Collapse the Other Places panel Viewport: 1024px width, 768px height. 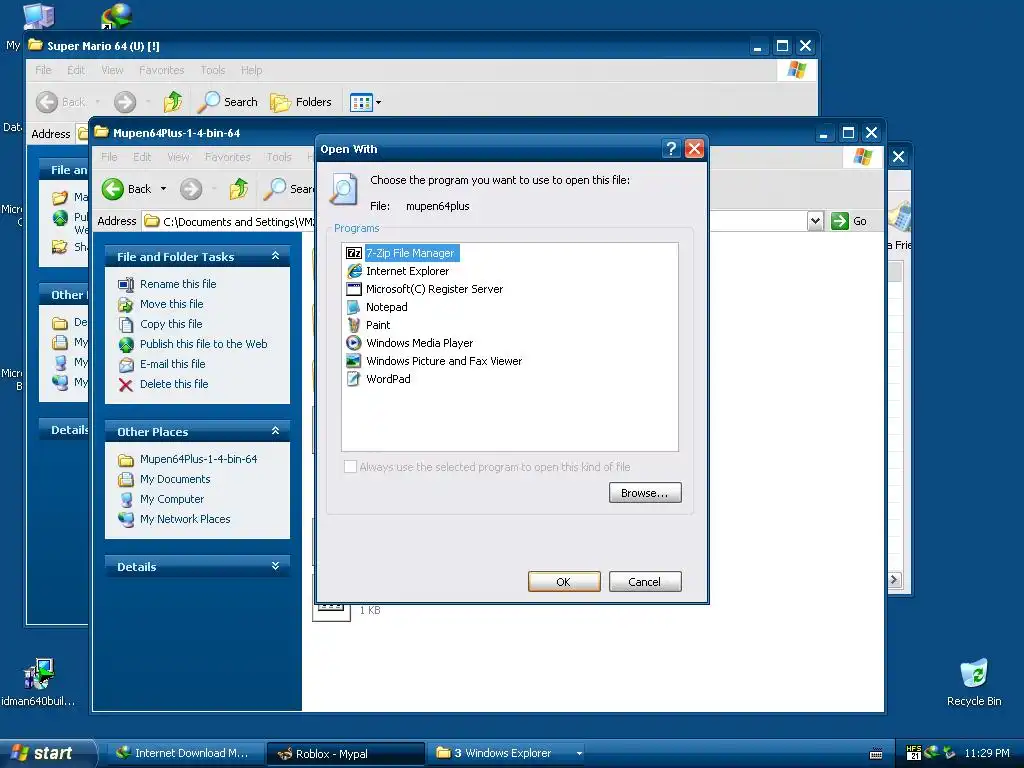[276, 431]
